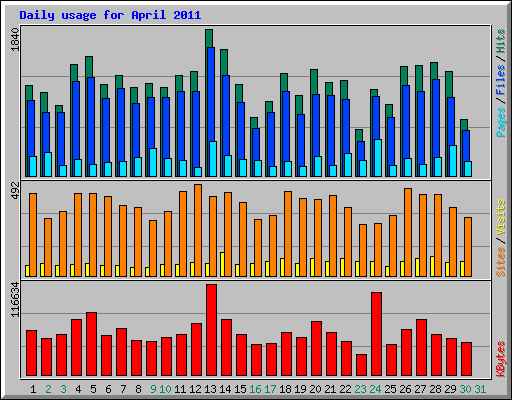Click the title 'Daily usage for April 2011'

click(110, 15)
